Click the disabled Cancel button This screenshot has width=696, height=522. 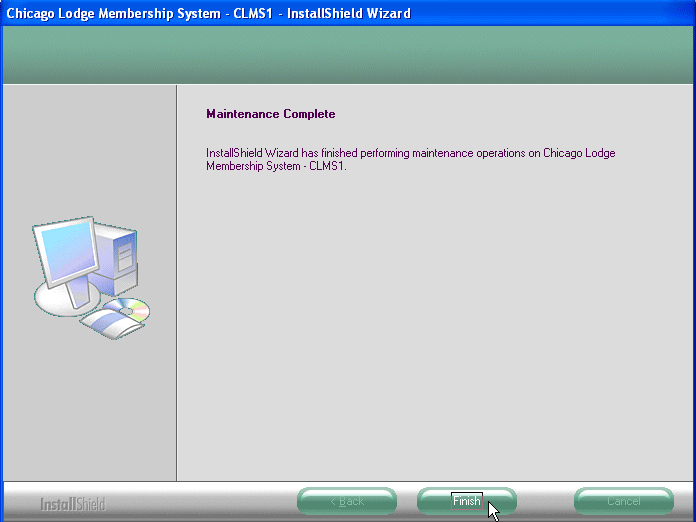623,501
